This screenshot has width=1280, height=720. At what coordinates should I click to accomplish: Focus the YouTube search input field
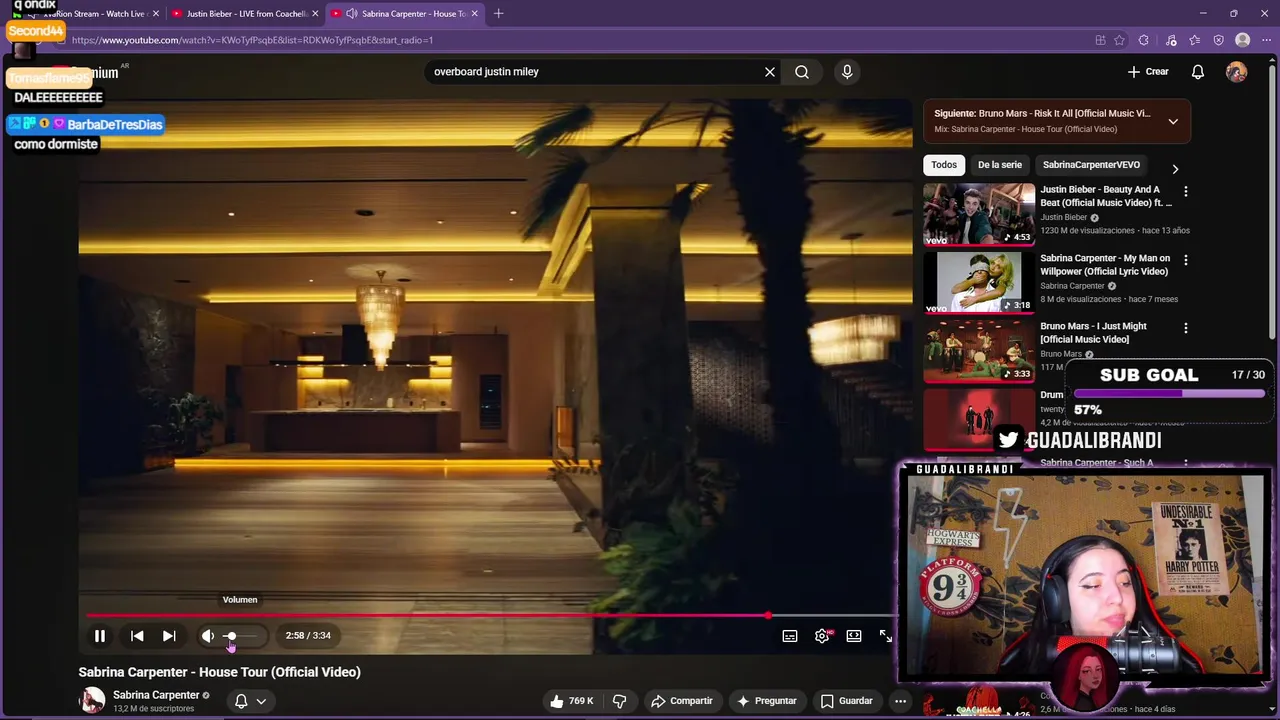pyautogui.click(x=592, y=72)
